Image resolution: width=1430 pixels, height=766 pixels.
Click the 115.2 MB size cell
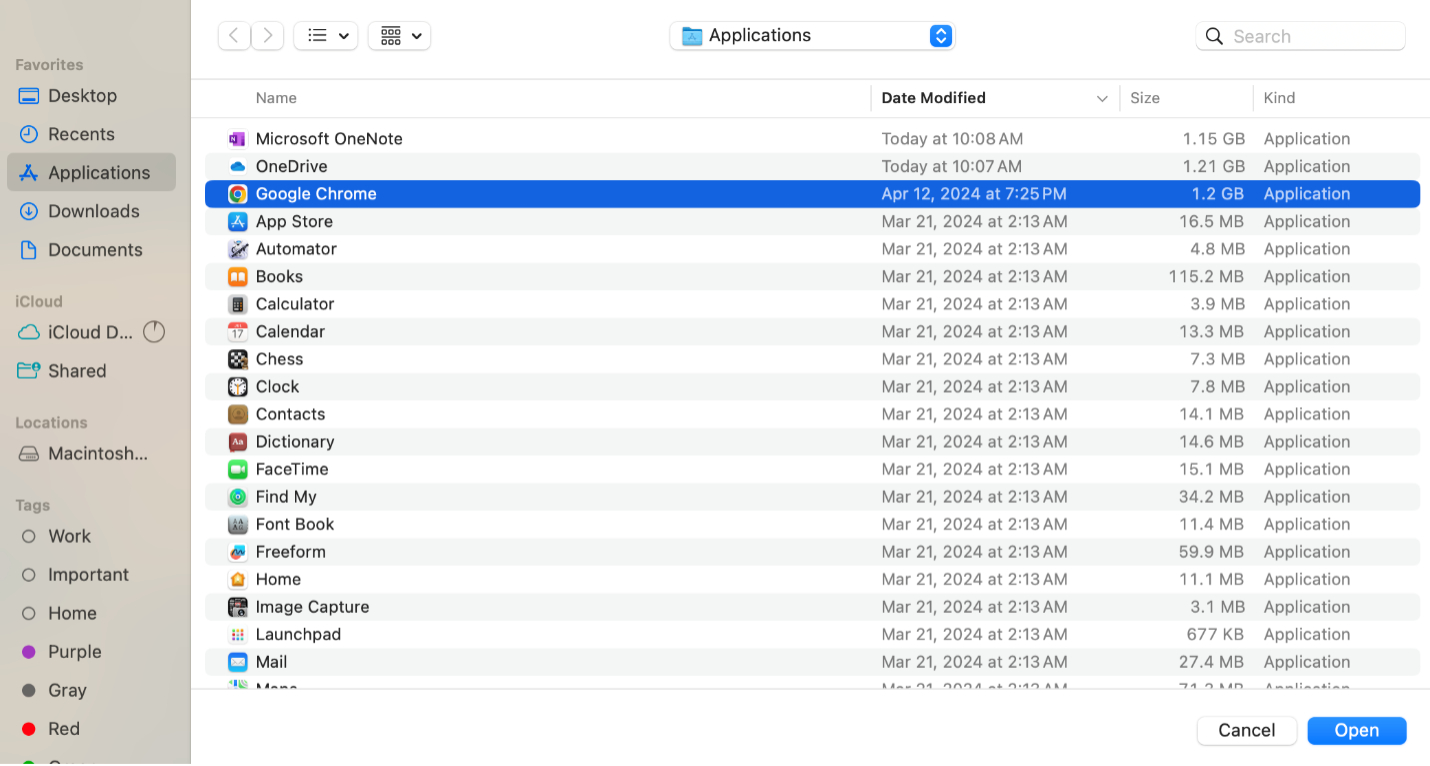[1206, 277]
